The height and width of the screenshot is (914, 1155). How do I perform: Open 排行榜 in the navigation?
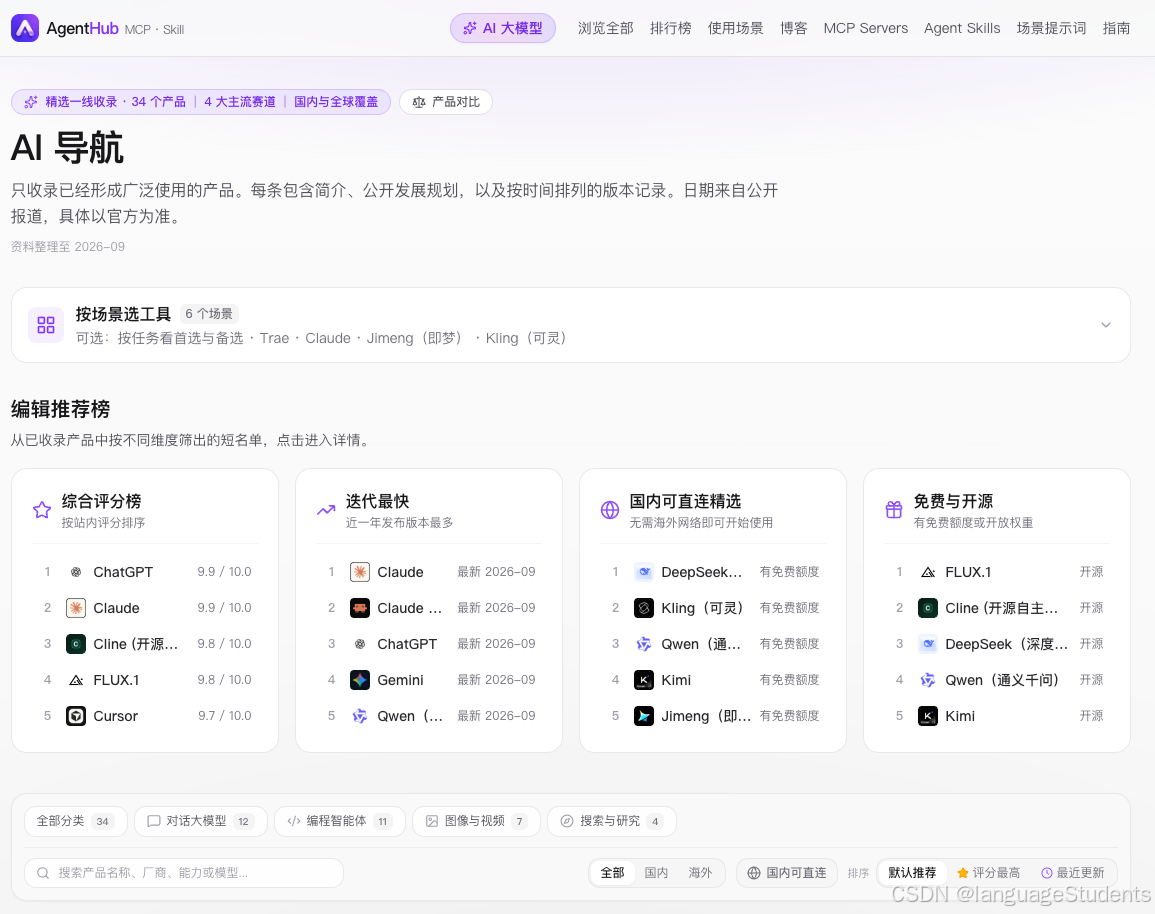tap(670, 29)
